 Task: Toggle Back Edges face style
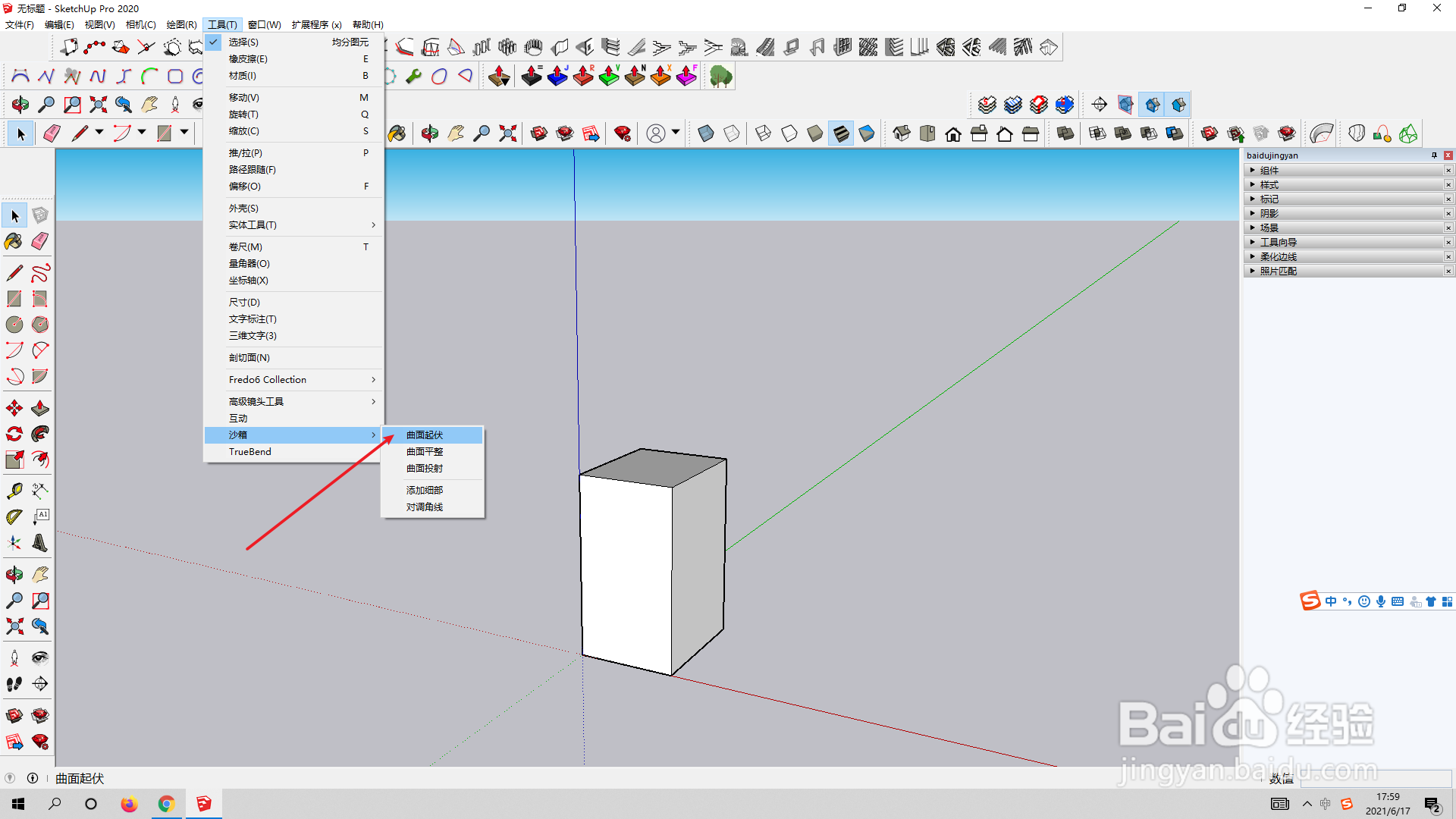[x=732, y=134]
